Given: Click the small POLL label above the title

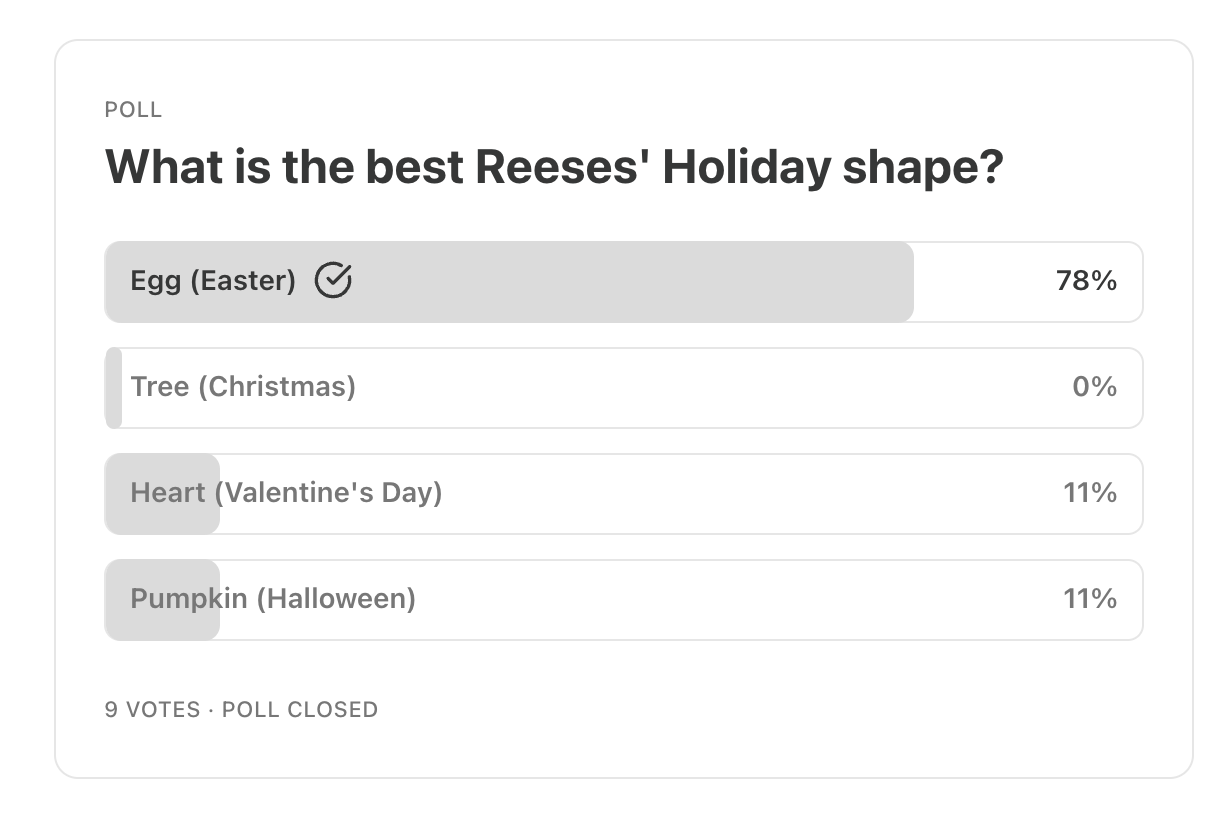Looking at the screenshot, I should click(x=133, y=110).
